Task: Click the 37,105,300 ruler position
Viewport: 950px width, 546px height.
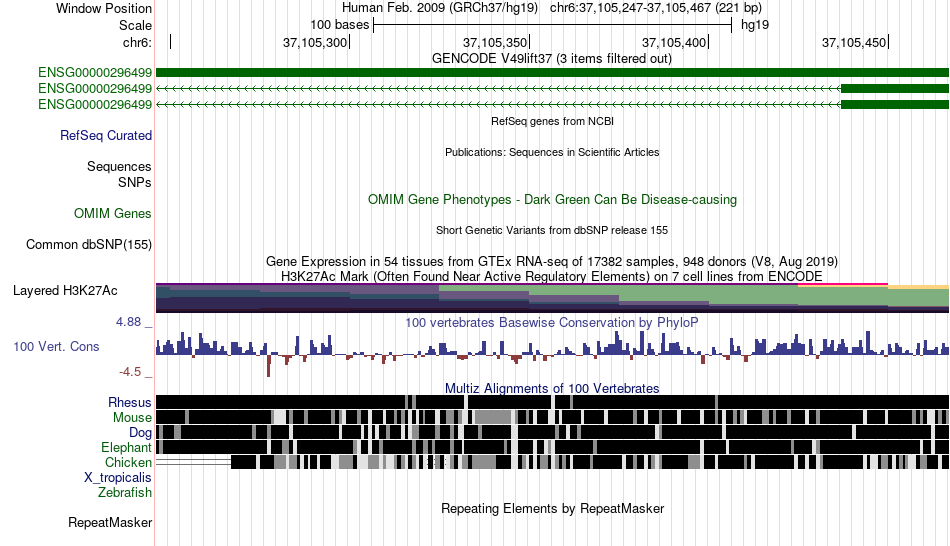Action: [x=315, y=42]
